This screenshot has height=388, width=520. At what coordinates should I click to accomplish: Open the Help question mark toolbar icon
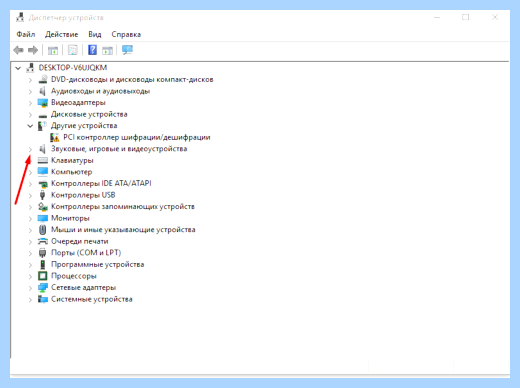pos(92,50)
